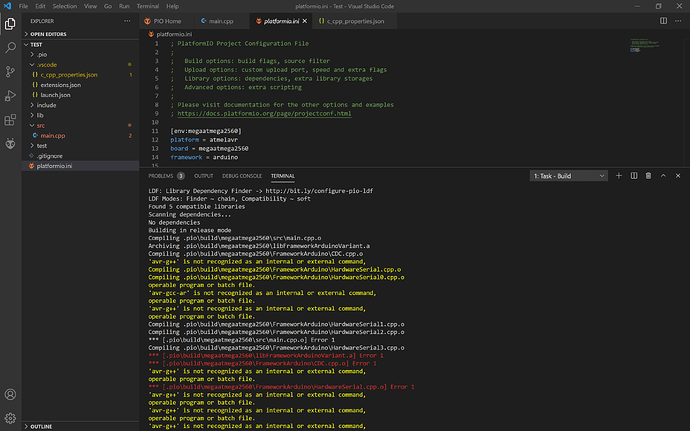Switch to the PROBLEMS panel tab
The width and height of the screenshot is (690, 431).
pos(161,176)
